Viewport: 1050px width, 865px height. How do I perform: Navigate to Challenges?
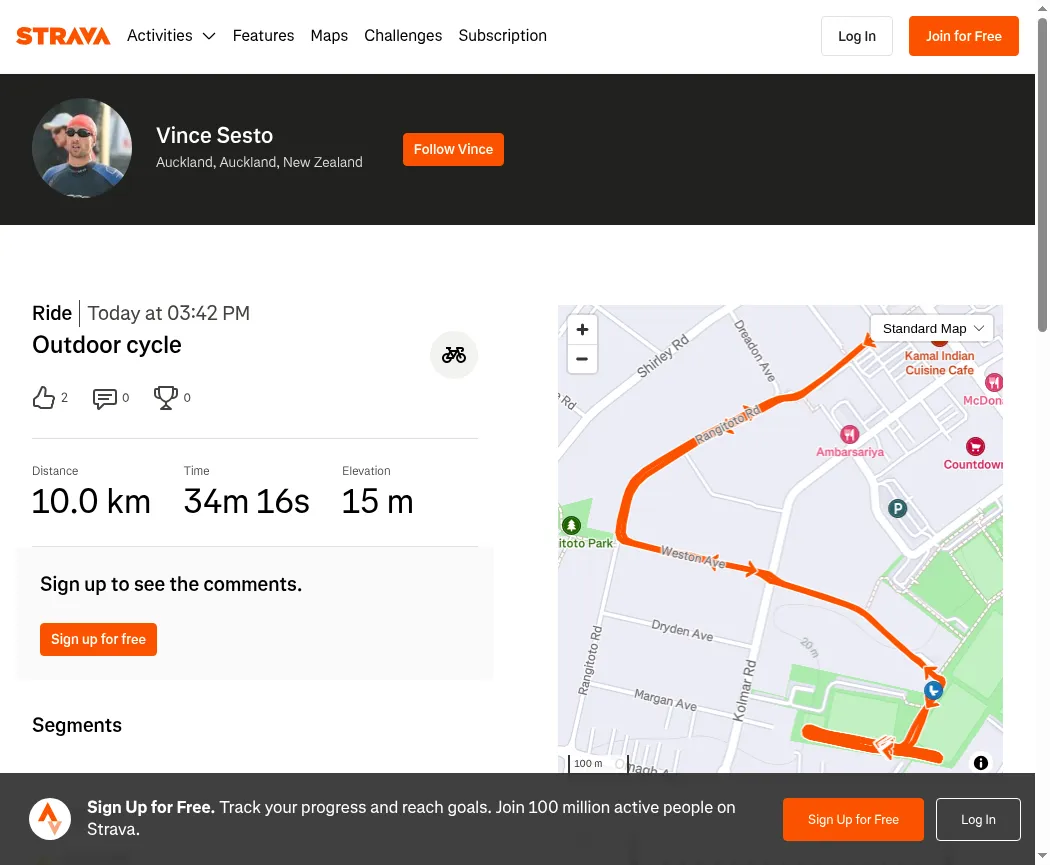(403, 35)
